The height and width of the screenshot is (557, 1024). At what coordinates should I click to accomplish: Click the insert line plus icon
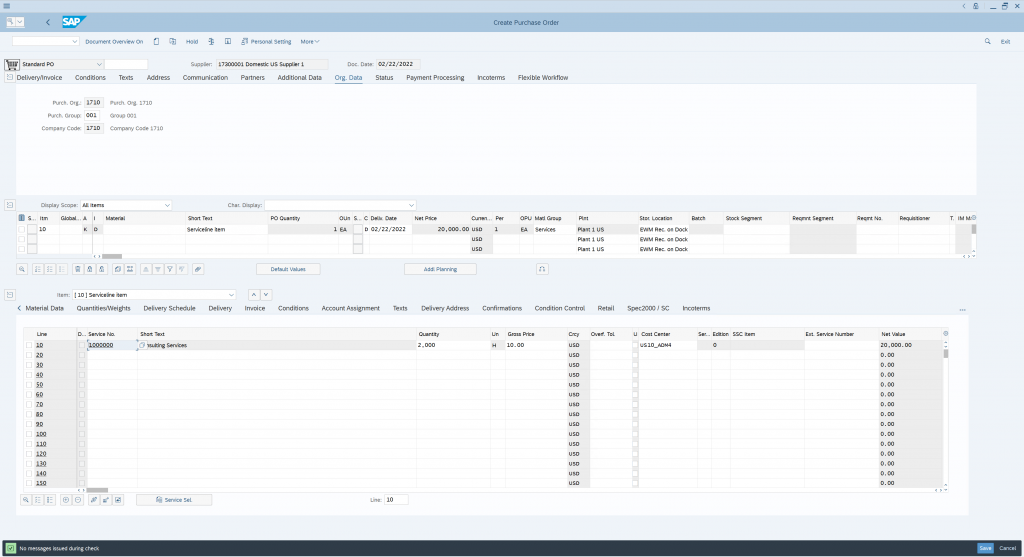coord(66,500)
